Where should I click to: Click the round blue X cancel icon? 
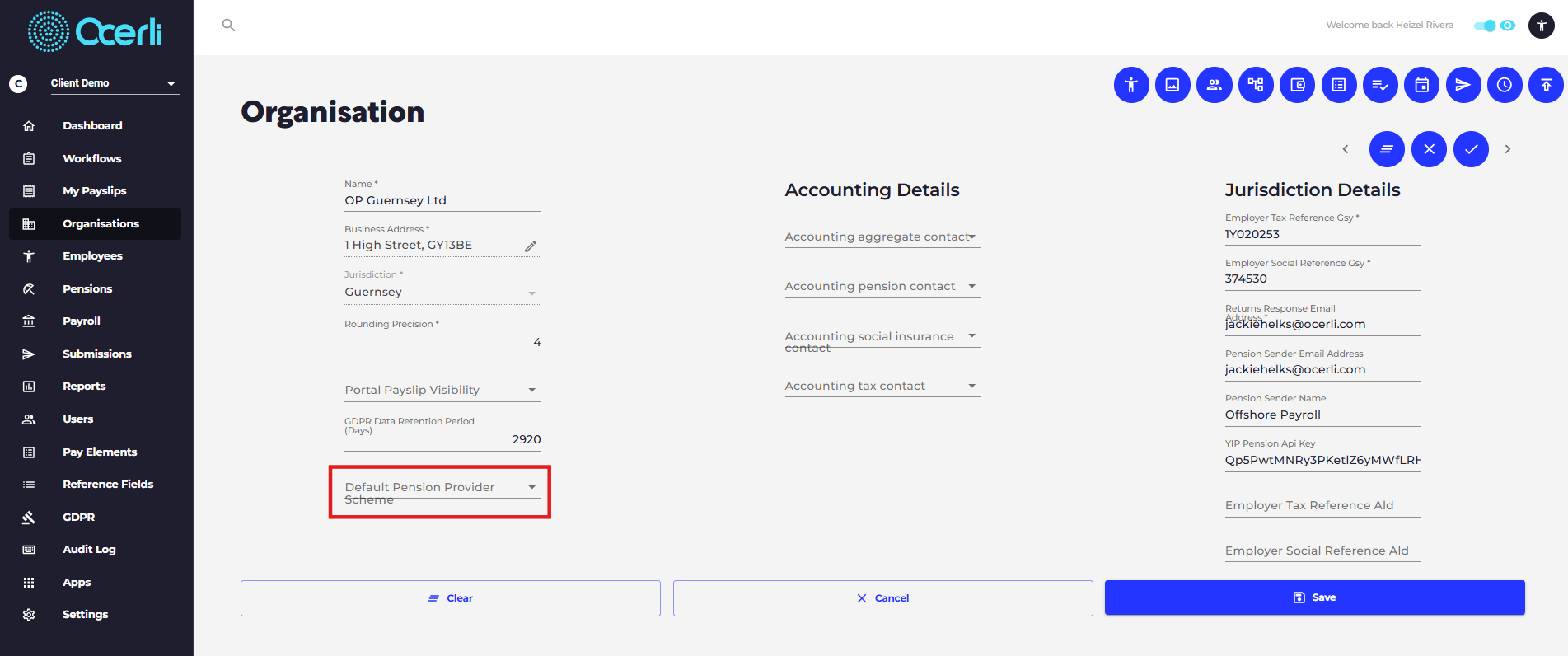(x=1429, y=149)
